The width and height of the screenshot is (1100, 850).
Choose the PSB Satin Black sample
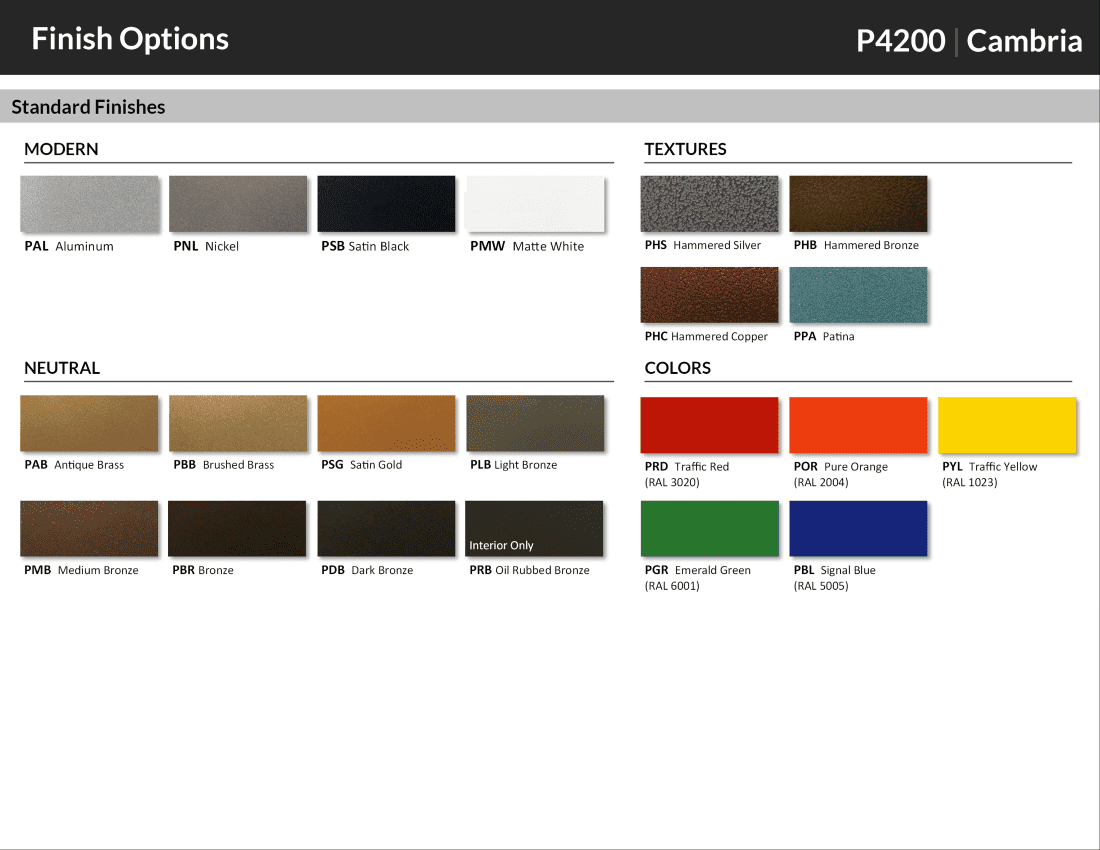point(386,202)
